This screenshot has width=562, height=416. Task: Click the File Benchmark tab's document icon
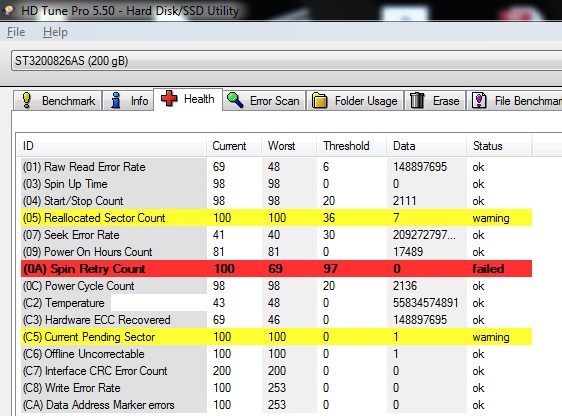point(479,100)
